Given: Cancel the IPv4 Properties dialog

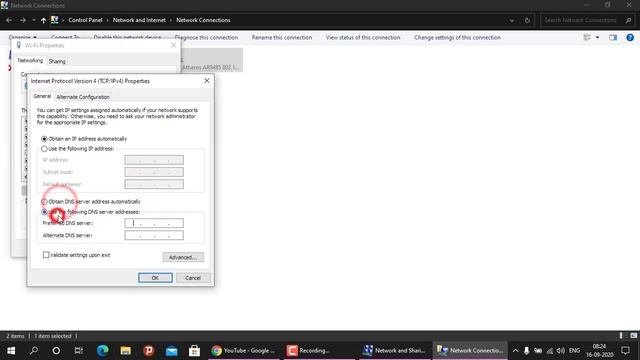Looking at the screenshot, I should (193, 278).
